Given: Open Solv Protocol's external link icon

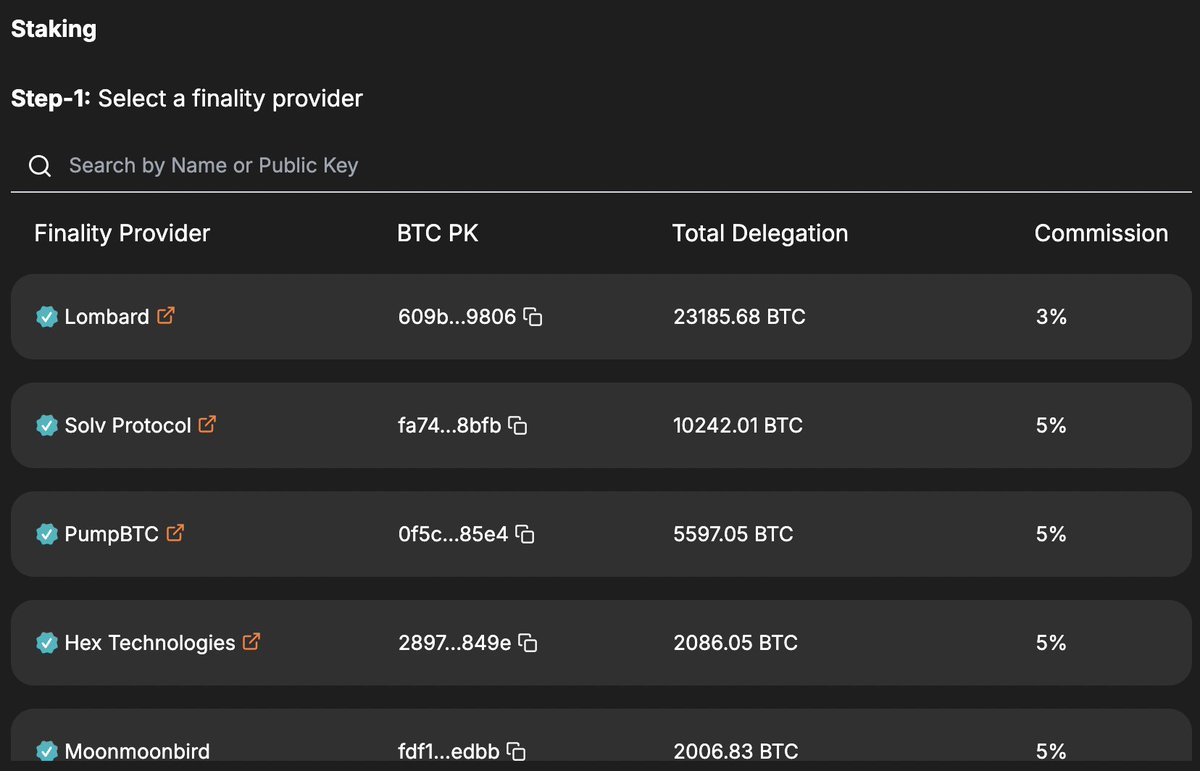Looking at the screenshot, I should pos(207,424).
